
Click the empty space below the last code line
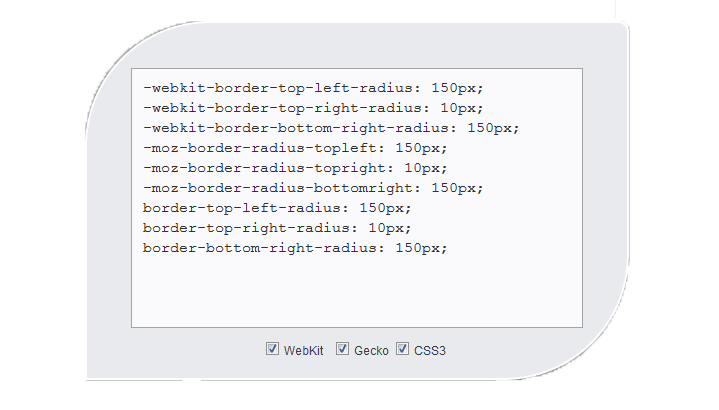click(x=357, y=291)
